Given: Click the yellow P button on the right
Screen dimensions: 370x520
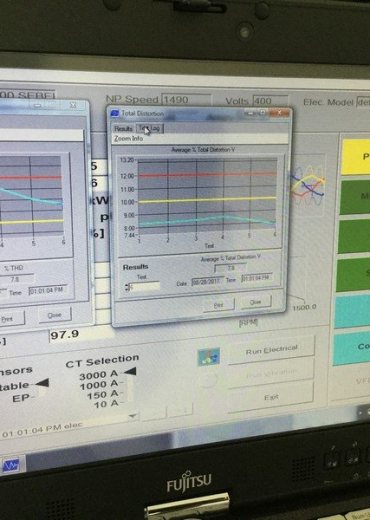Looking at the screenshot, I should coord(356,157).
